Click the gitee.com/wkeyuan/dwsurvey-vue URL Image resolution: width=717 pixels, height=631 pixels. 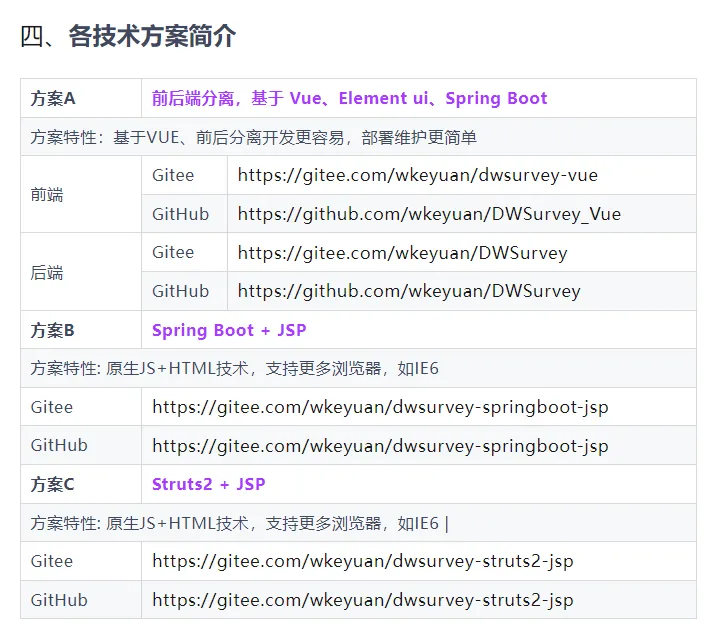tap(417, 175)
